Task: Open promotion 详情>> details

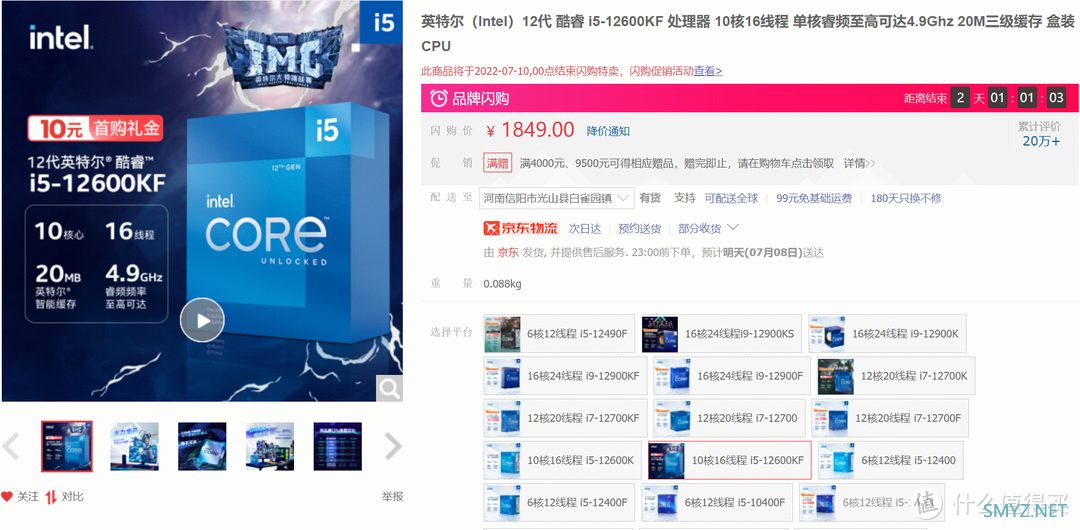Action: click(x=860, y=163)
